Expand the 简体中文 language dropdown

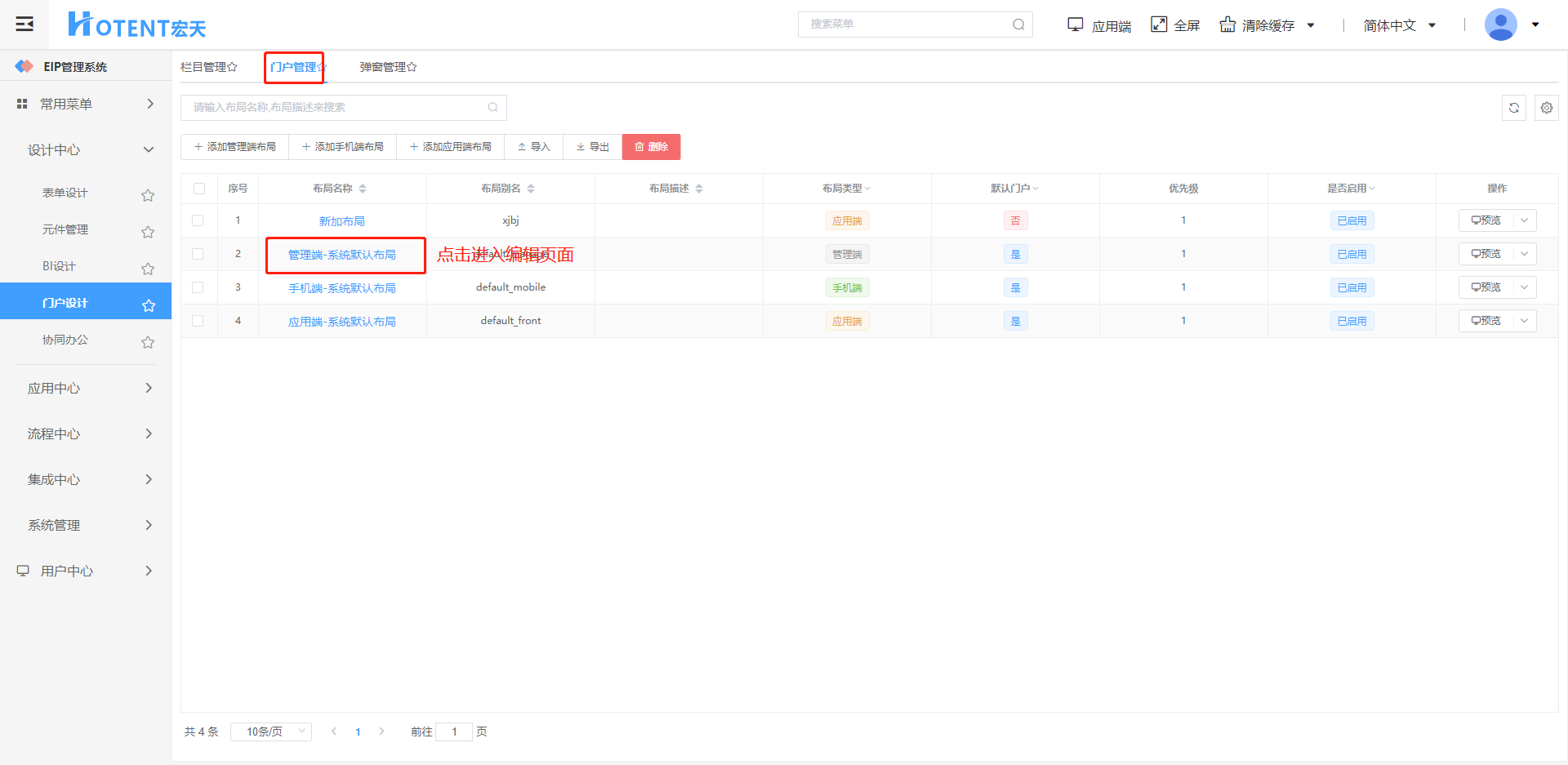[1399, 25]
